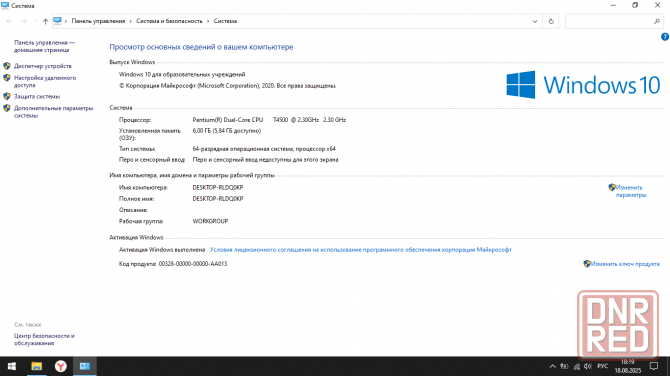The height and width of the screenshot is (376, 670).
Task: Click the System window title bar icon
Action: (5, 6)
